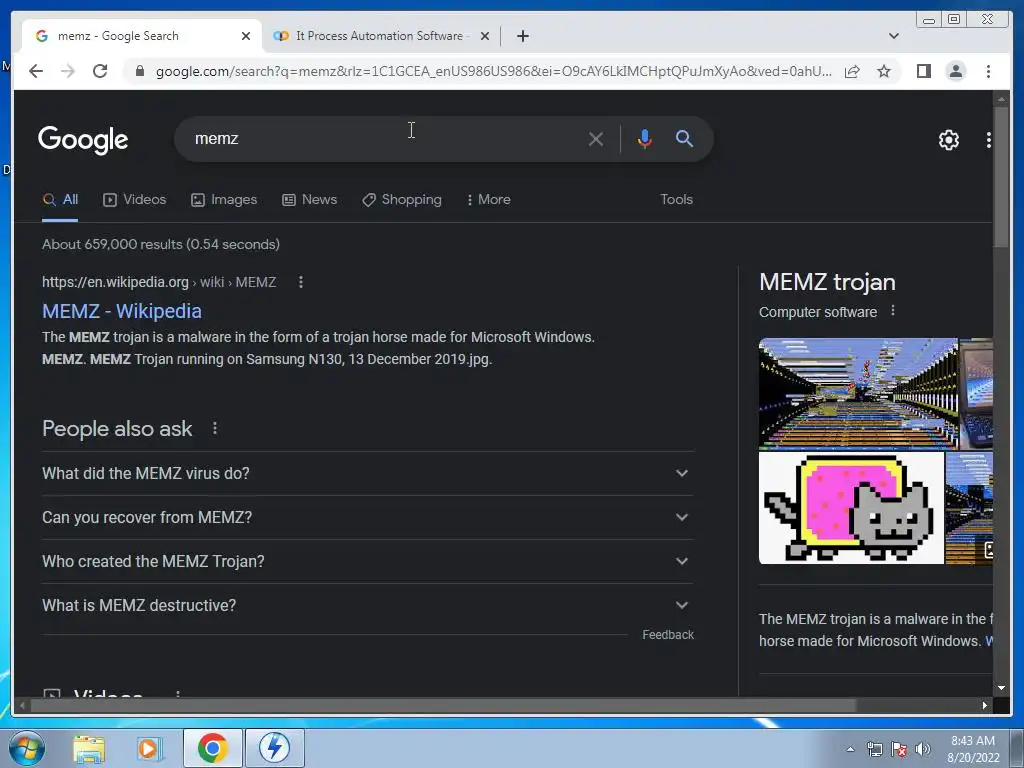This screenshot has width=1024, height=768.
Task: Expand Who created the MEMZ Trojan?
Action: (x=368, y=562)
